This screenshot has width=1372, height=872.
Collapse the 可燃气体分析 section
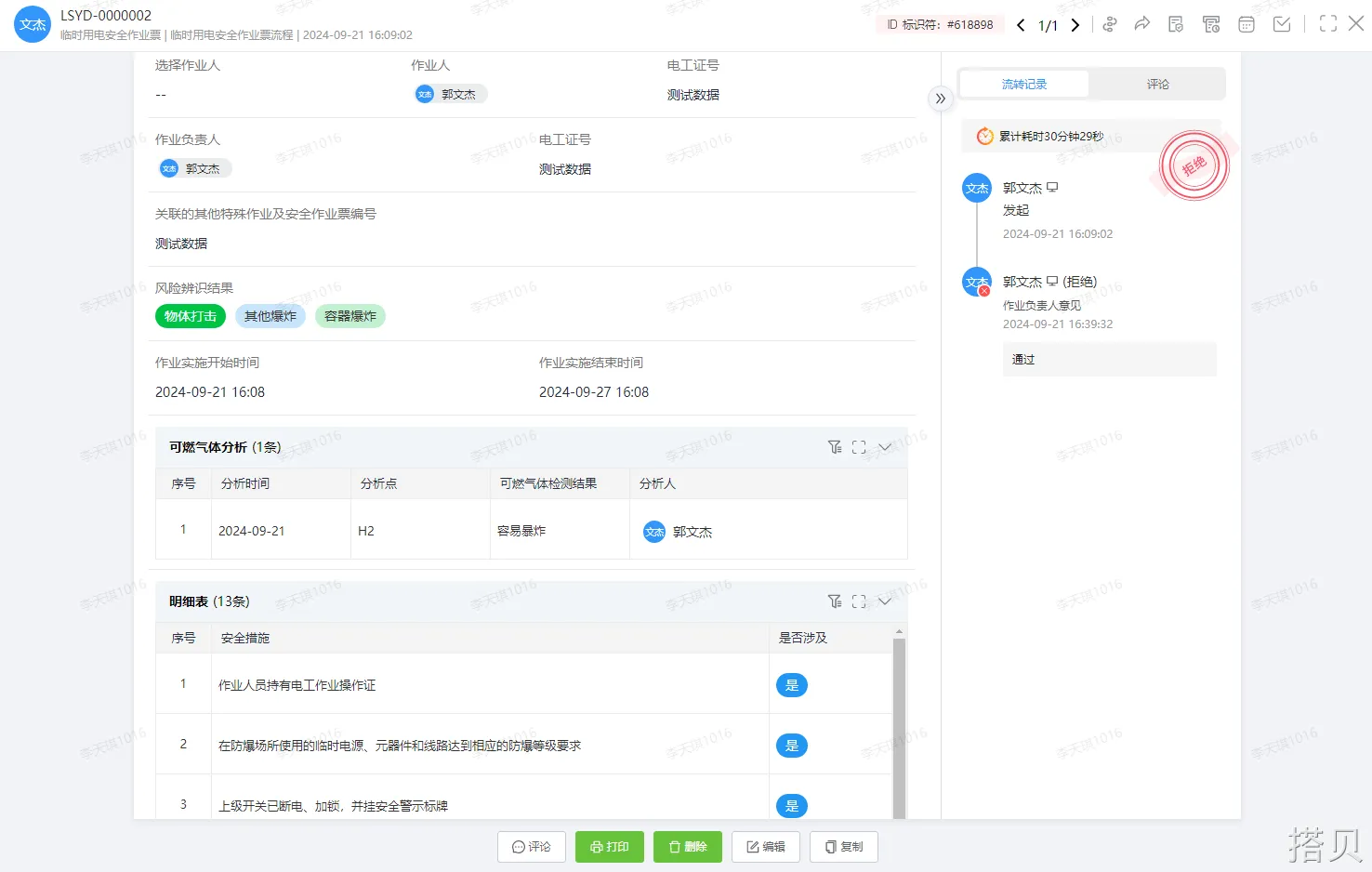[885, 447]
